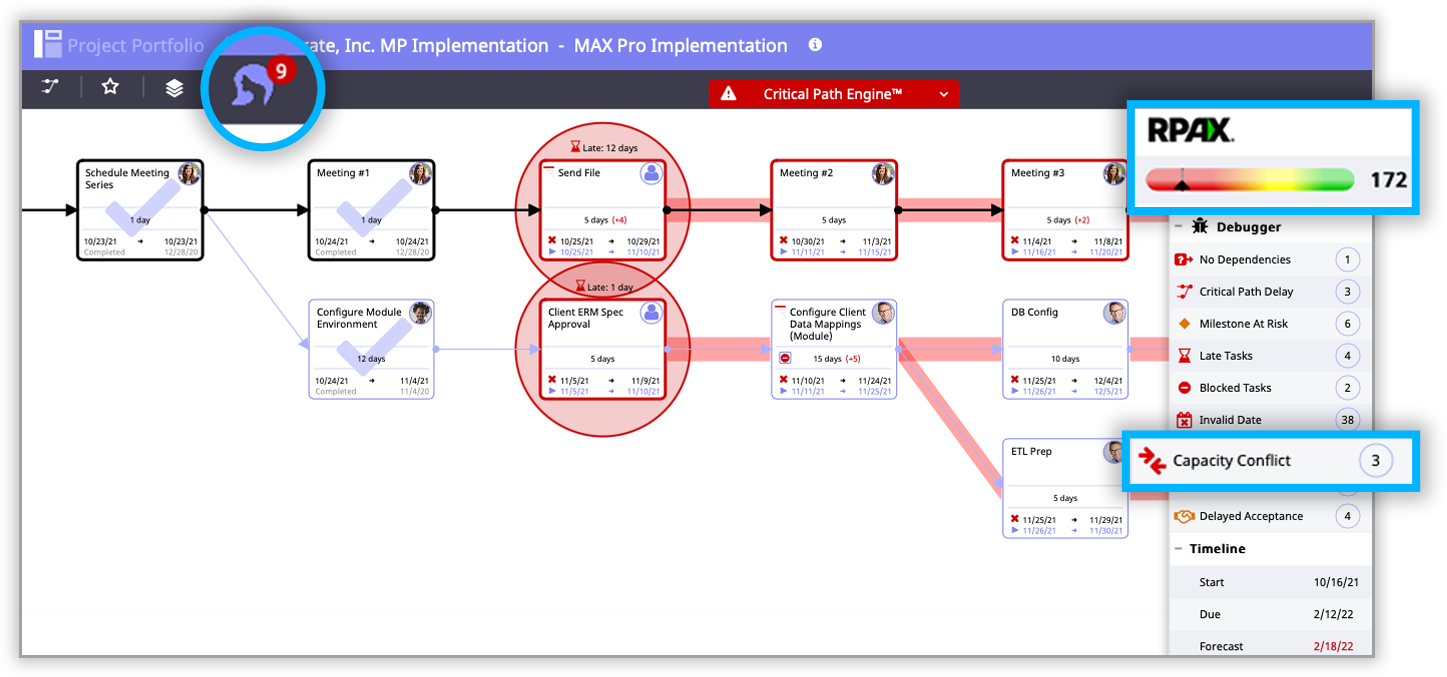Click the info icon beside MAX Pro Implementation
The height and width of the screenshot is (677, 1447).
(x=815, y=45)
